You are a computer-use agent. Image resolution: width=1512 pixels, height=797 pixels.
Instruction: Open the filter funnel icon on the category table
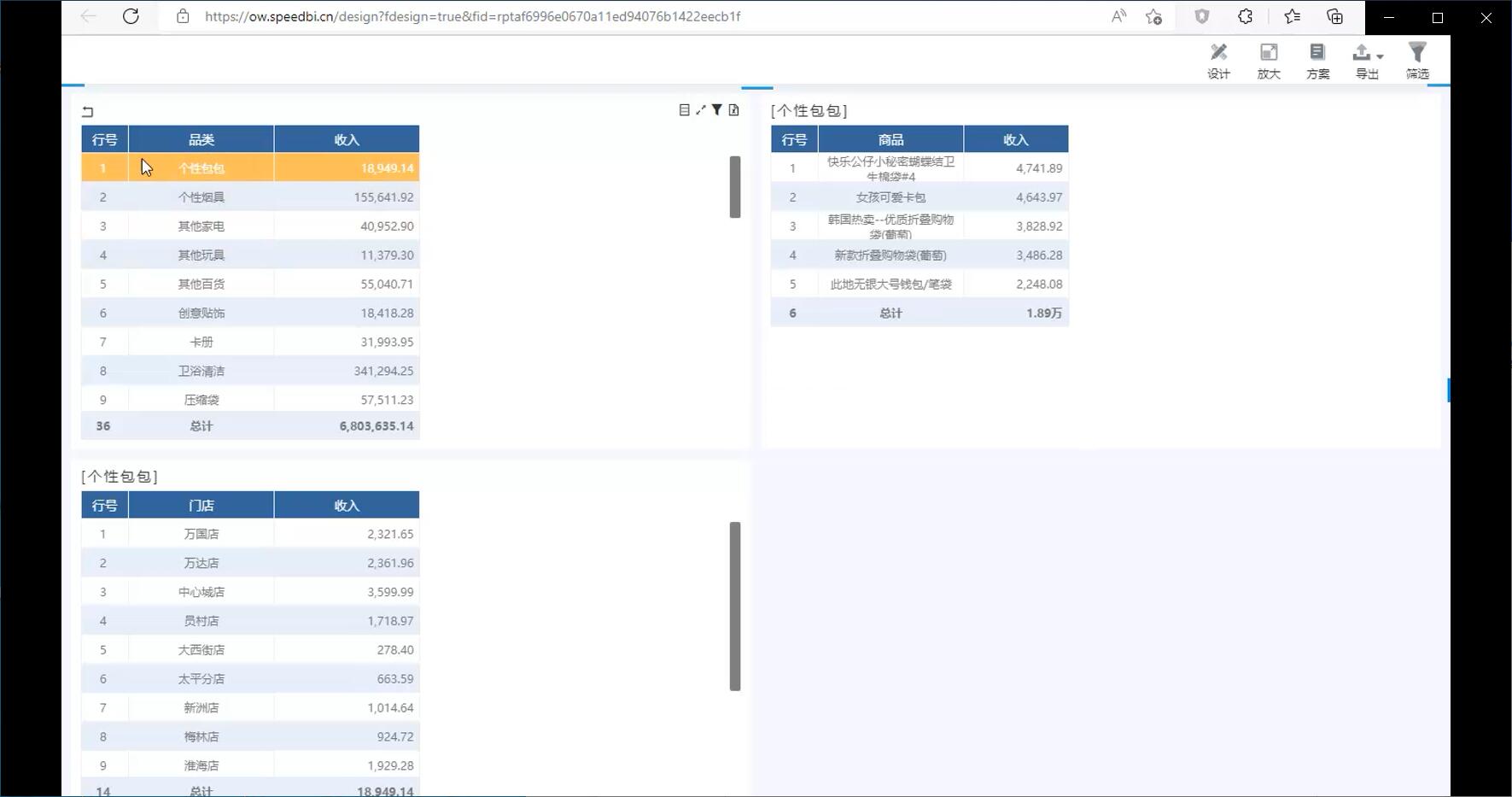(717, 109)
